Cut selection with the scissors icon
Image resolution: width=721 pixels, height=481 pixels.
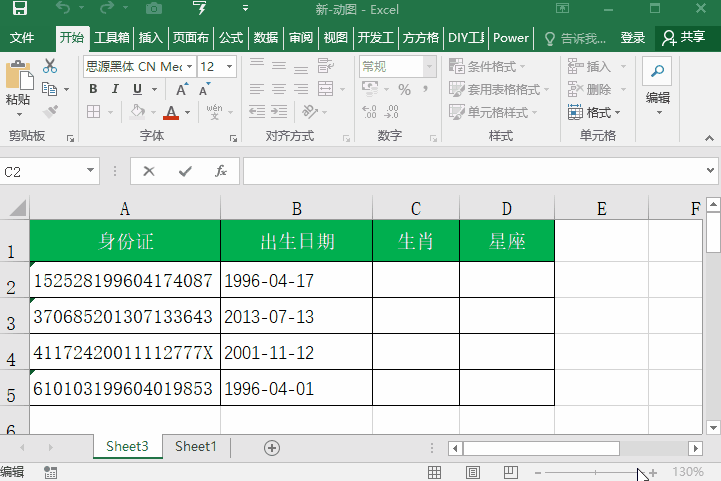tap(50, 66)
